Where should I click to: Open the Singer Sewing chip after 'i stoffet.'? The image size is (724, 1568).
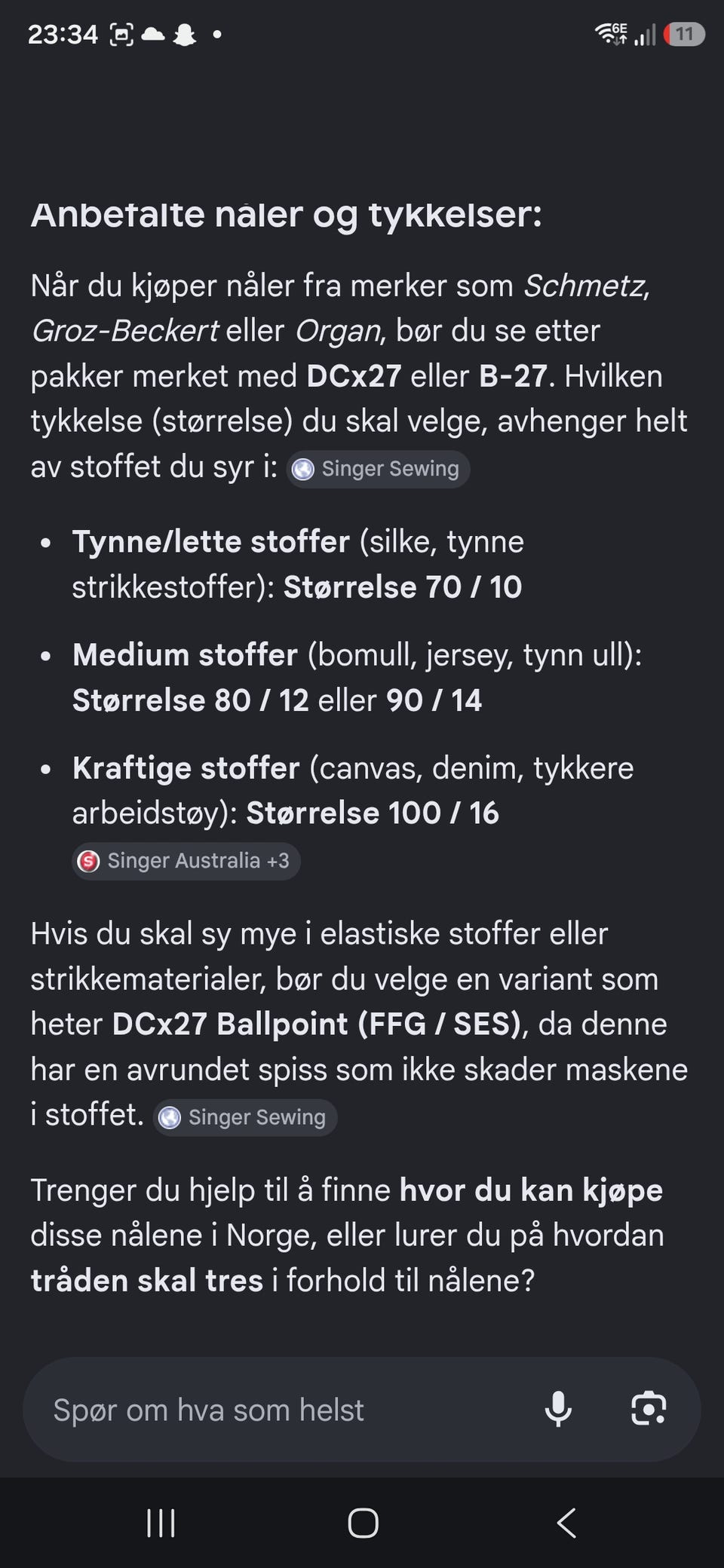[x=245, y=1117]
